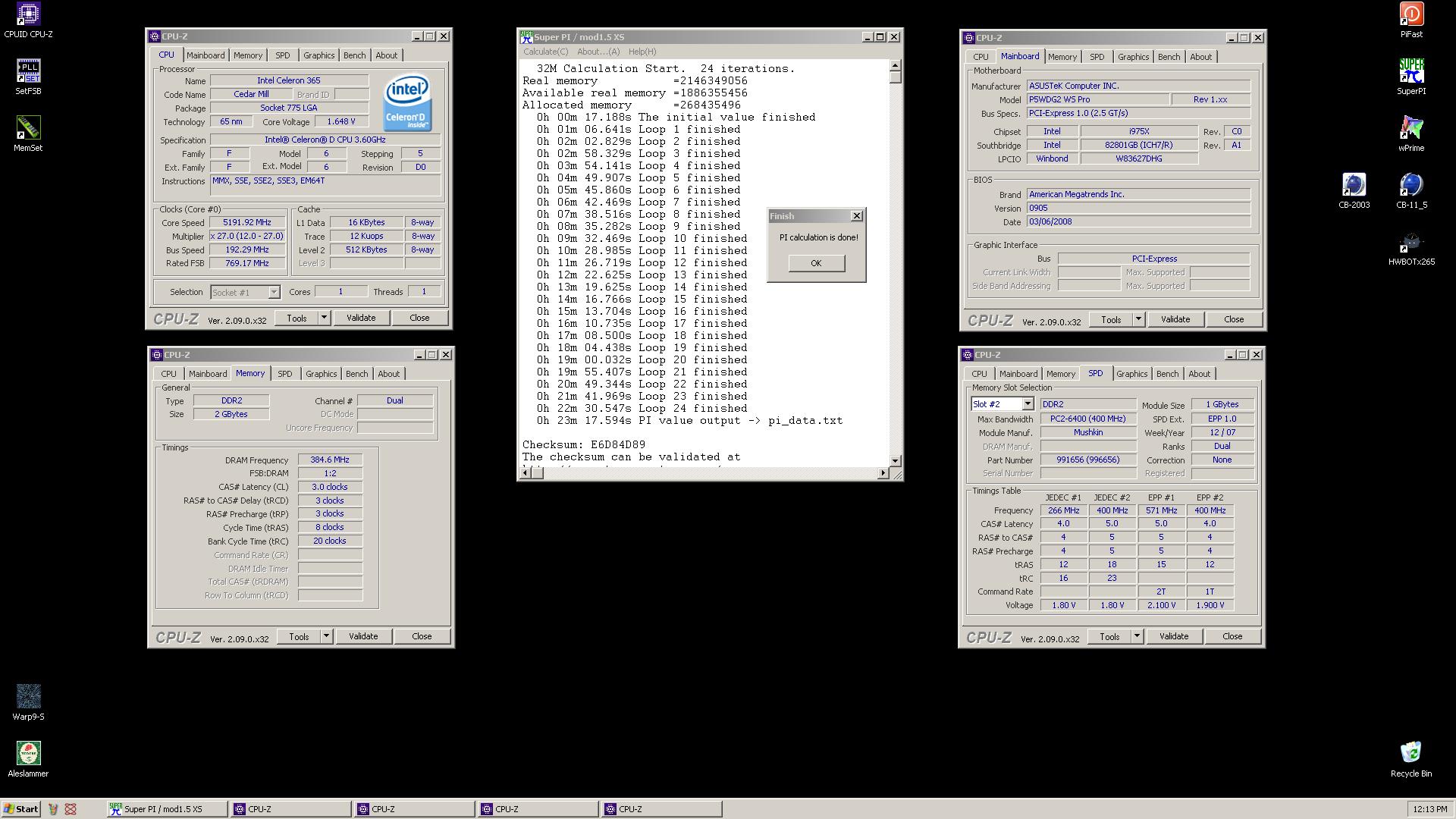1456x819 pixels.
Task: Click Super PI horizontal scrollbar left arrow
Action: tap(525, 473)
